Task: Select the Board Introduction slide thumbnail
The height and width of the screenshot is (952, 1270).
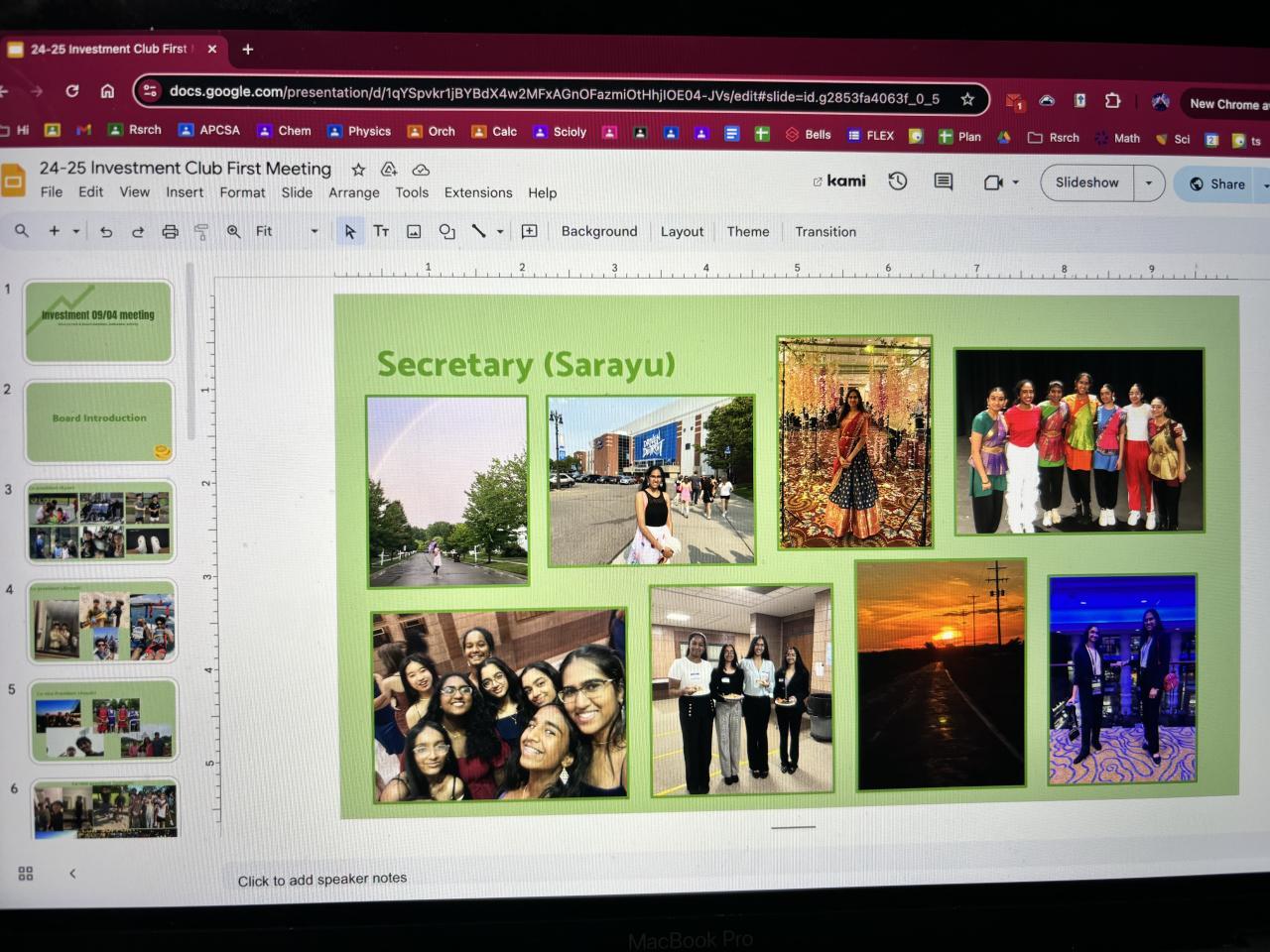Action: (99, 421)
